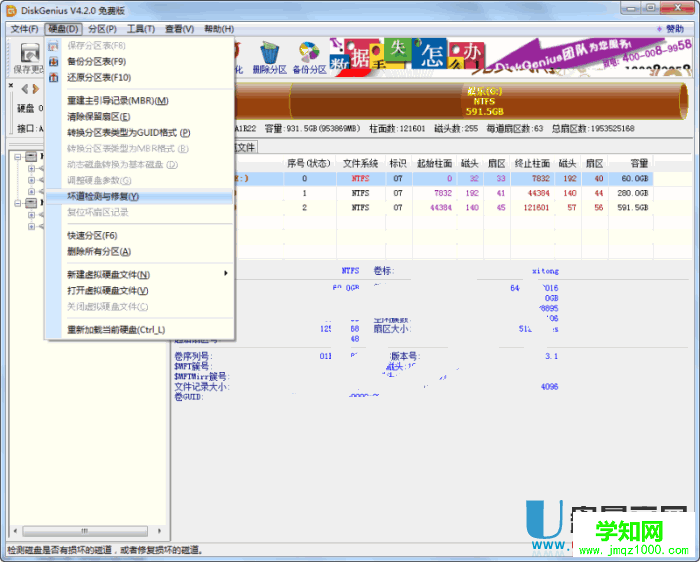
Task: Click the Save Changes toolbar icon
Action: pyautogui.click(x=29, y=54)
